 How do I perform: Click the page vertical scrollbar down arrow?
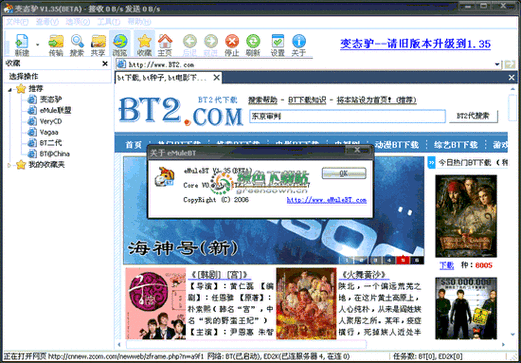pyautogui.click(x=513, y=334)
